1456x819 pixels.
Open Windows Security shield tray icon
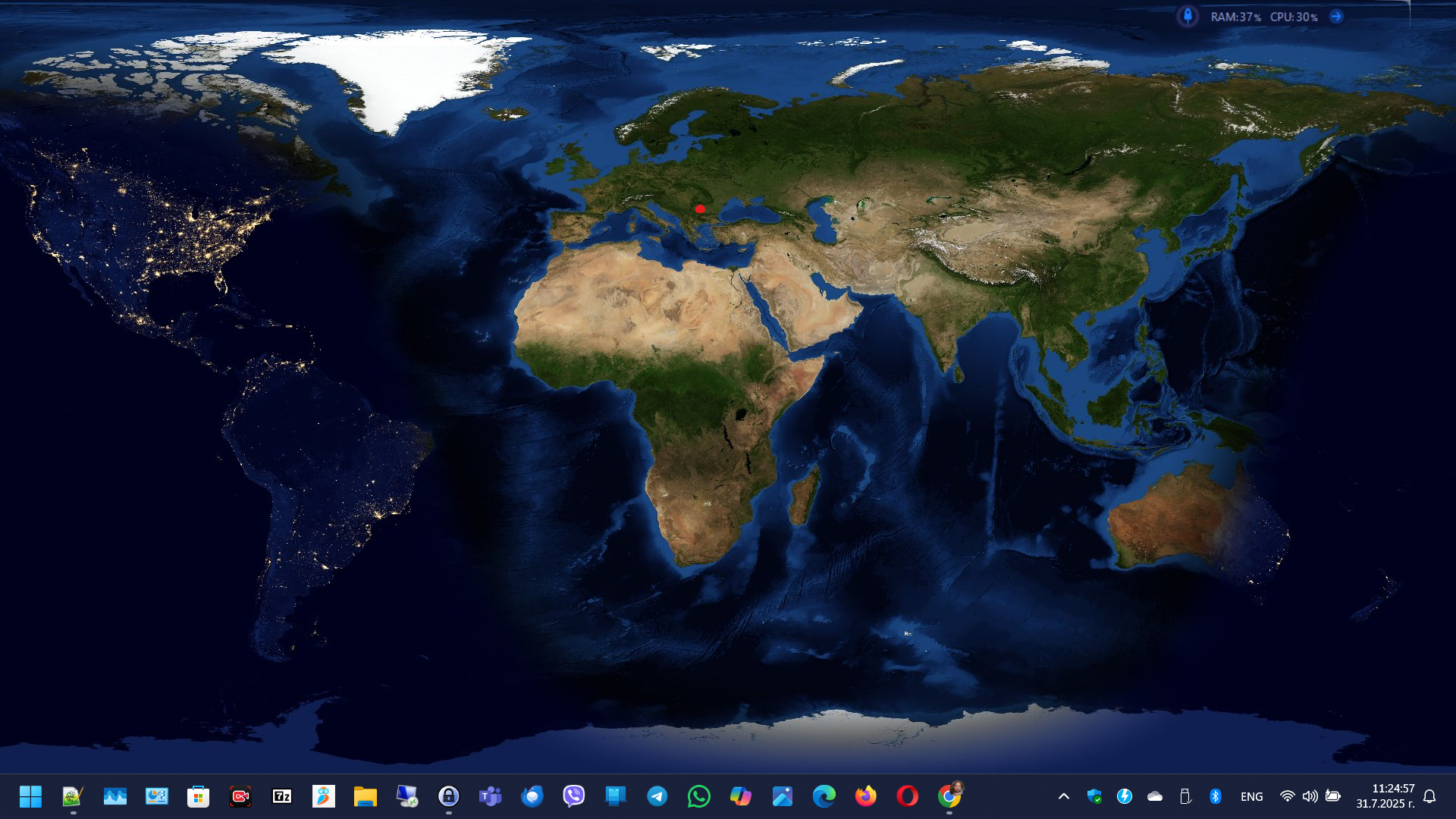(1094, 796)
